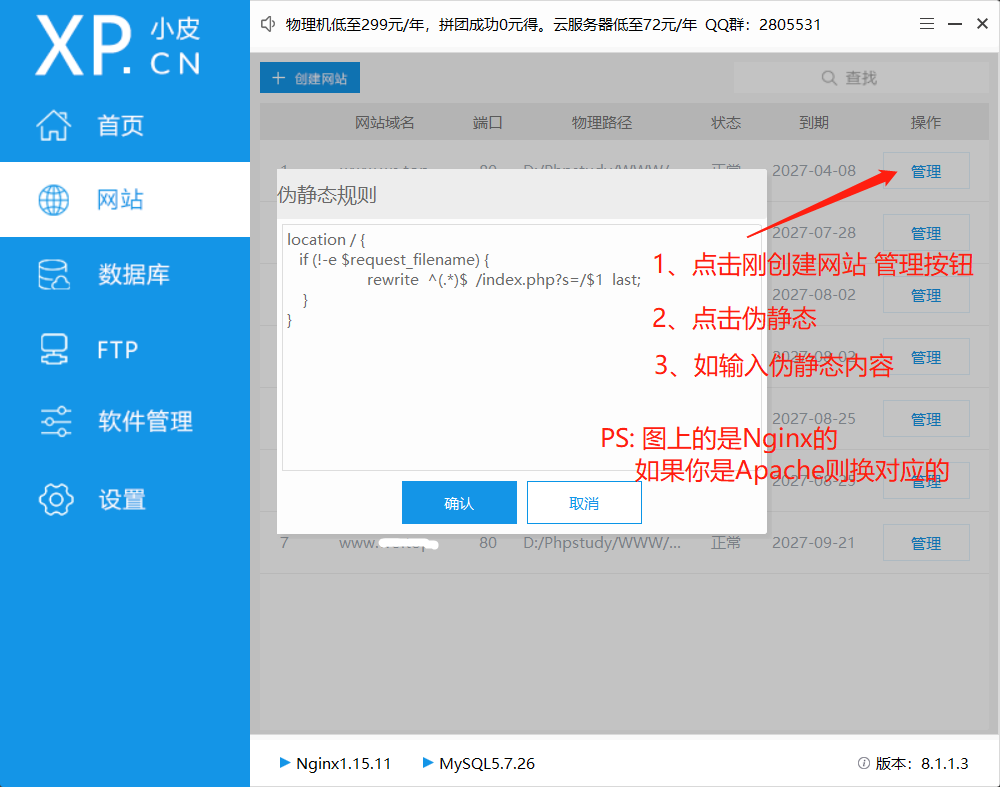This screenshot has width=1000, height=787.
Task: Click the globe icon beside 网站
Action: pos(54,200)
